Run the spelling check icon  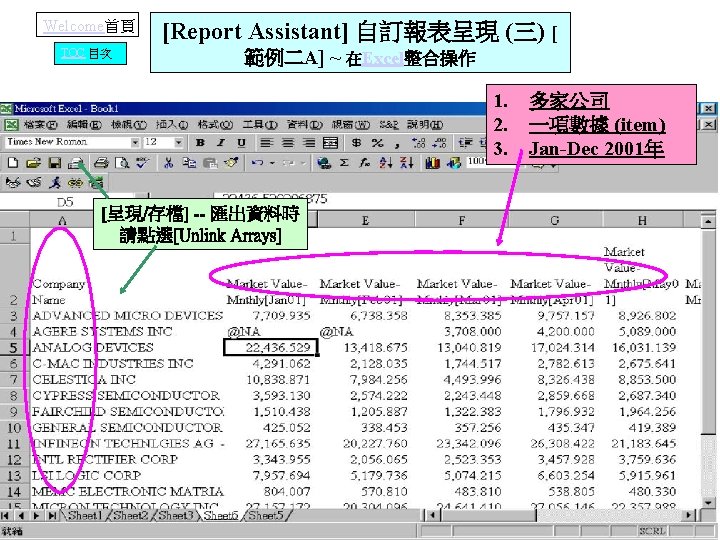(x=142, y=163)
